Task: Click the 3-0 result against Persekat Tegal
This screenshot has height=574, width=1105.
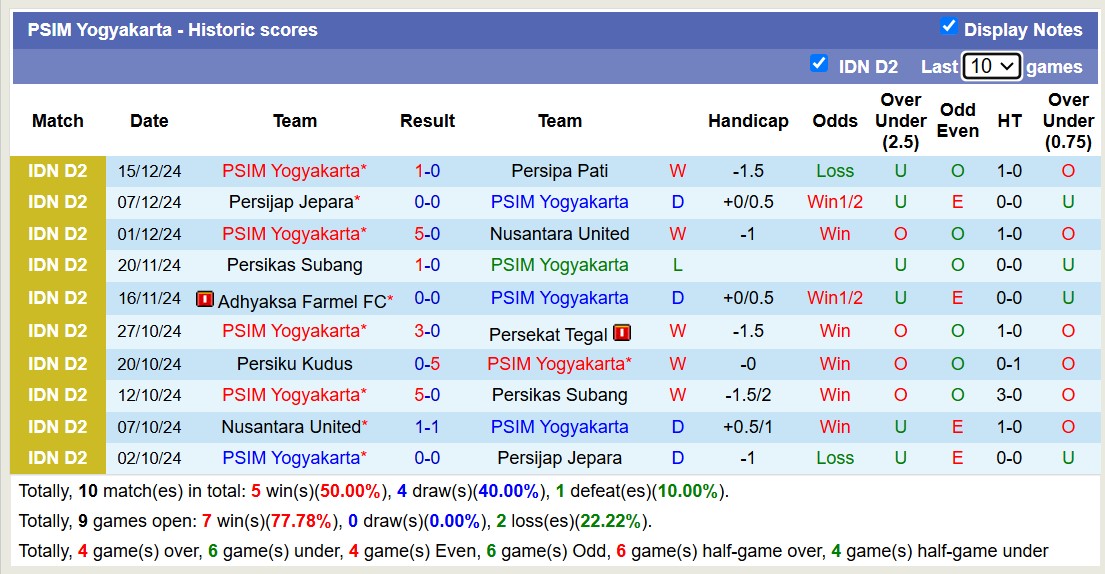Action: pyautogui.click(x=427, y=331)
